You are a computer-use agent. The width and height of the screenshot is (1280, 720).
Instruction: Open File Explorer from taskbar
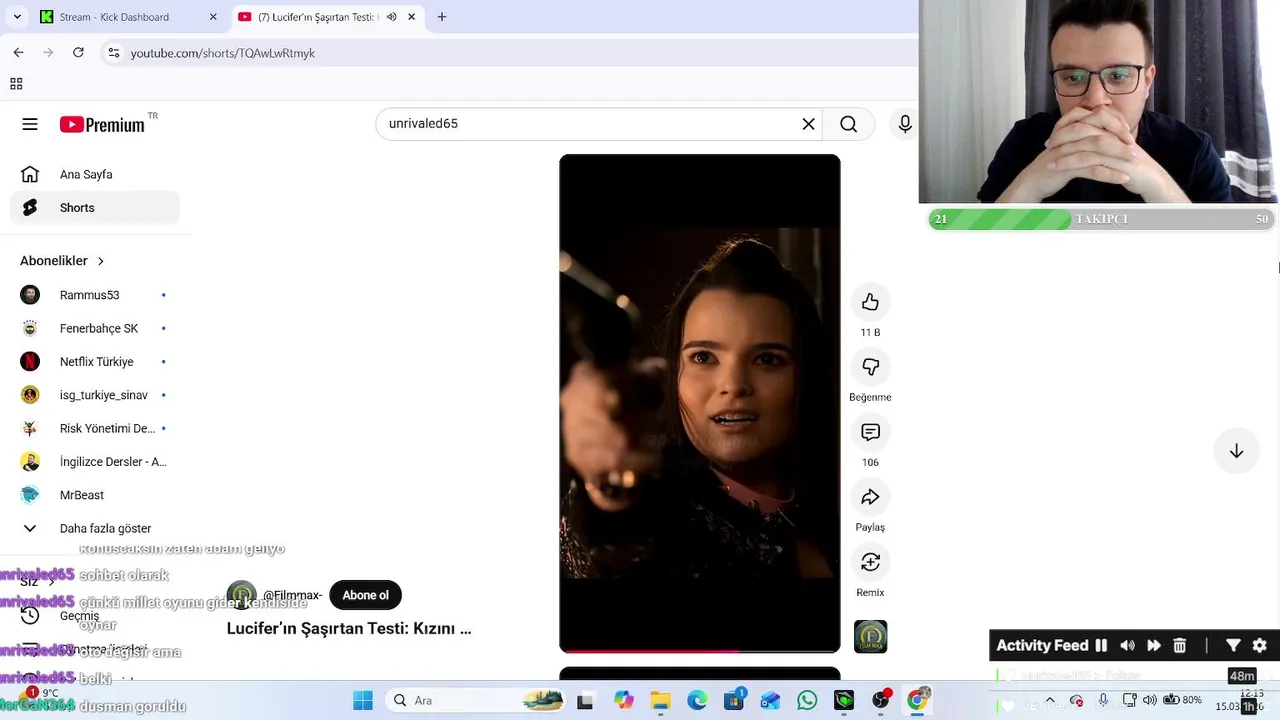[x=660, y=701]
